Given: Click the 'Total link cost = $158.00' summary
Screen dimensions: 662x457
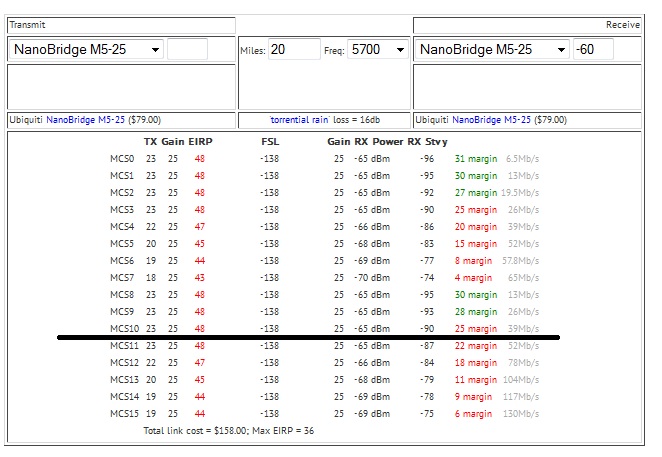Looking at the screenshot, I should click(x=195, y=431).
